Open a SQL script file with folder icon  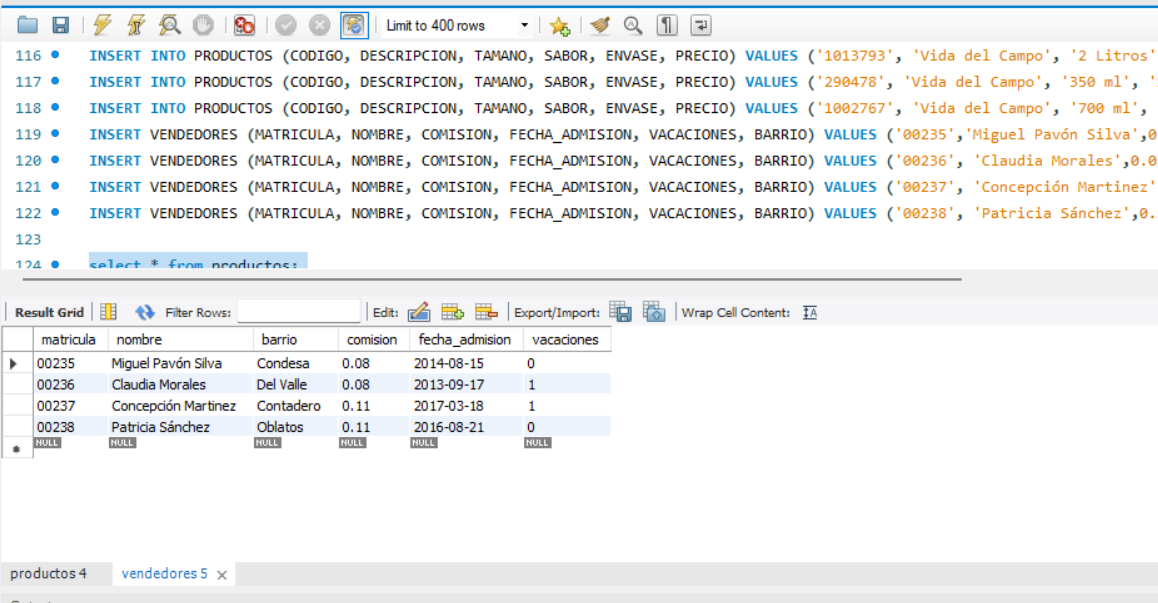click(x=27, y=25)
